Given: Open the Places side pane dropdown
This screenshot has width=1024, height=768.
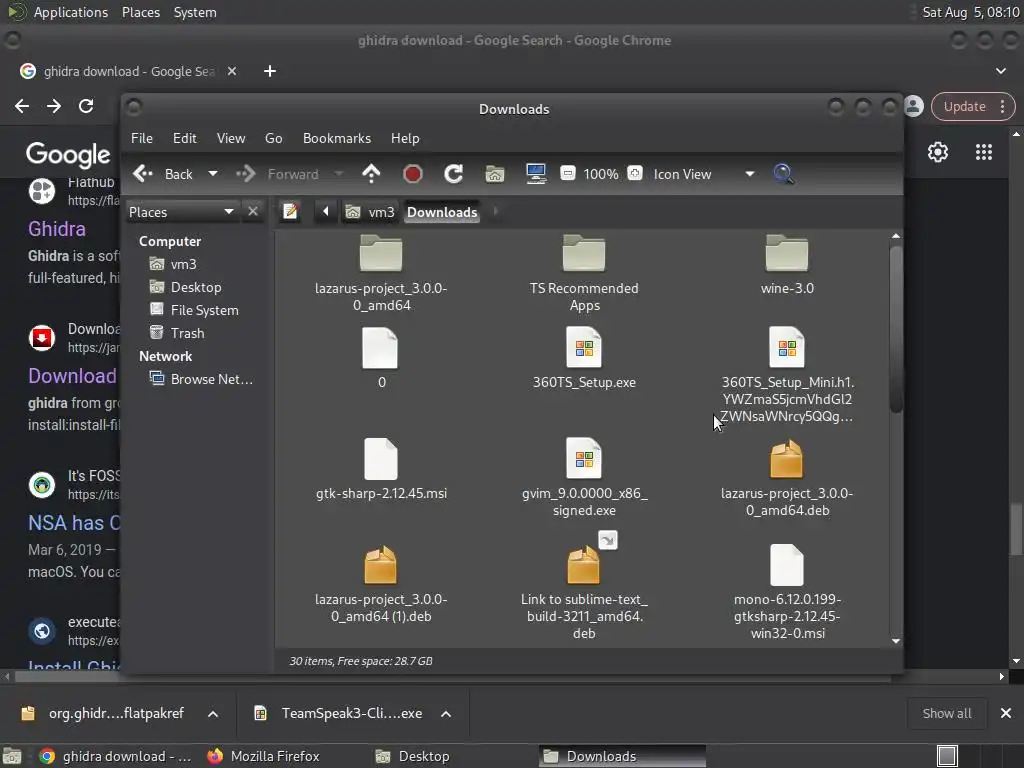Looking at the screenshot, I should point(181,212).
